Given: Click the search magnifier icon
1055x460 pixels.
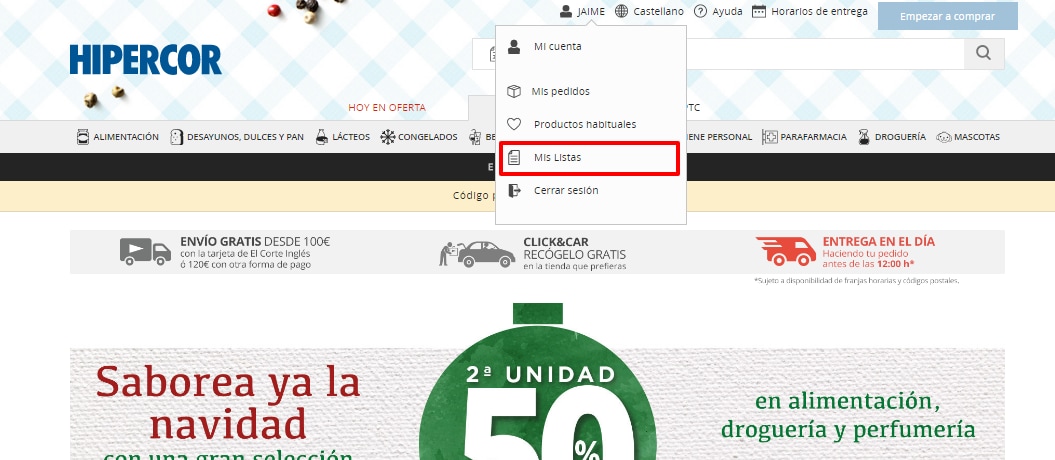Looking at the screenshot, I should coord(984,53).
